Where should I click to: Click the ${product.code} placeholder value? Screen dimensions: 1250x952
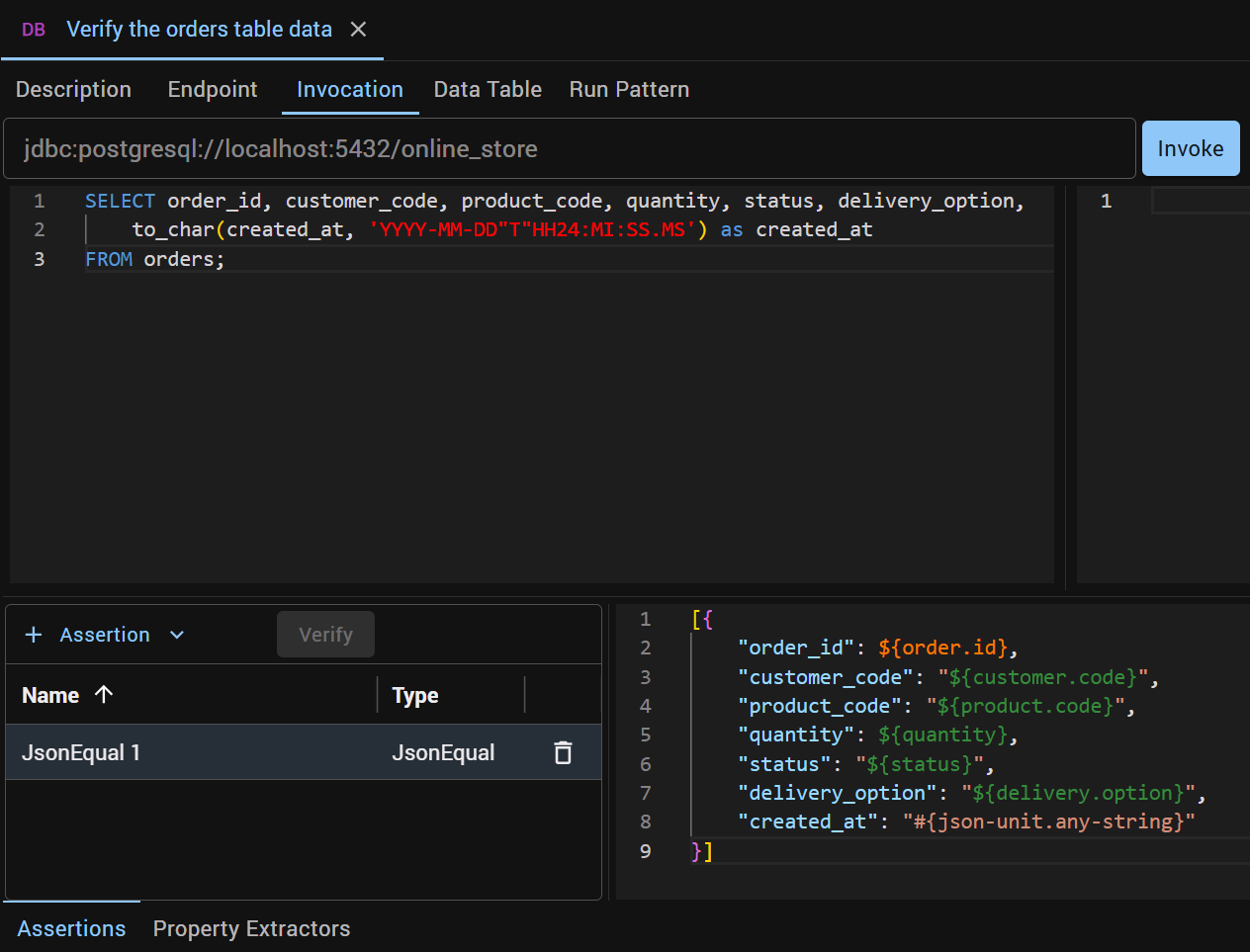[1025, 706]
